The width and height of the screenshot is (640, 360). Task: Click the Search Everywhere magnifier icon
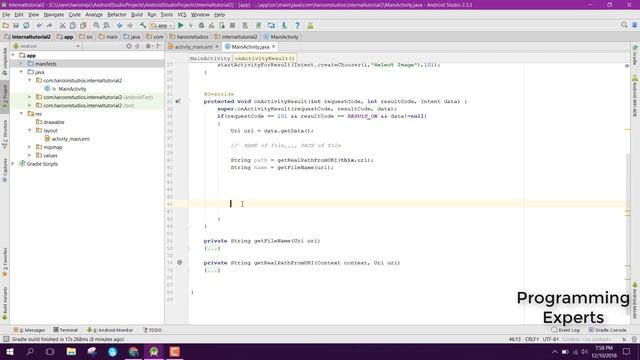pos(624,25)
